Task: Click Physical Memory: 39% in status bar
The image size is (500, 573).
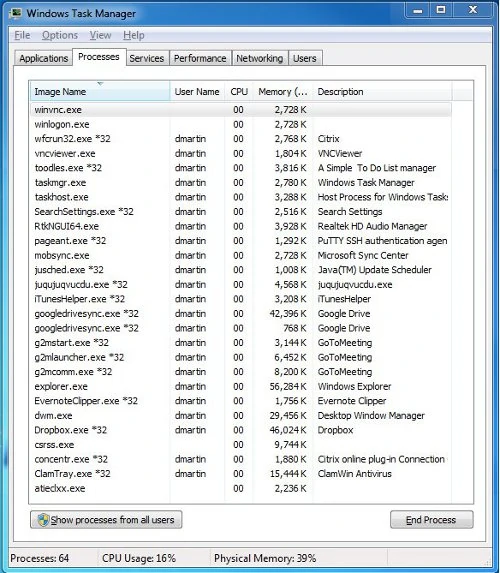Action: (x=265, y=558)
